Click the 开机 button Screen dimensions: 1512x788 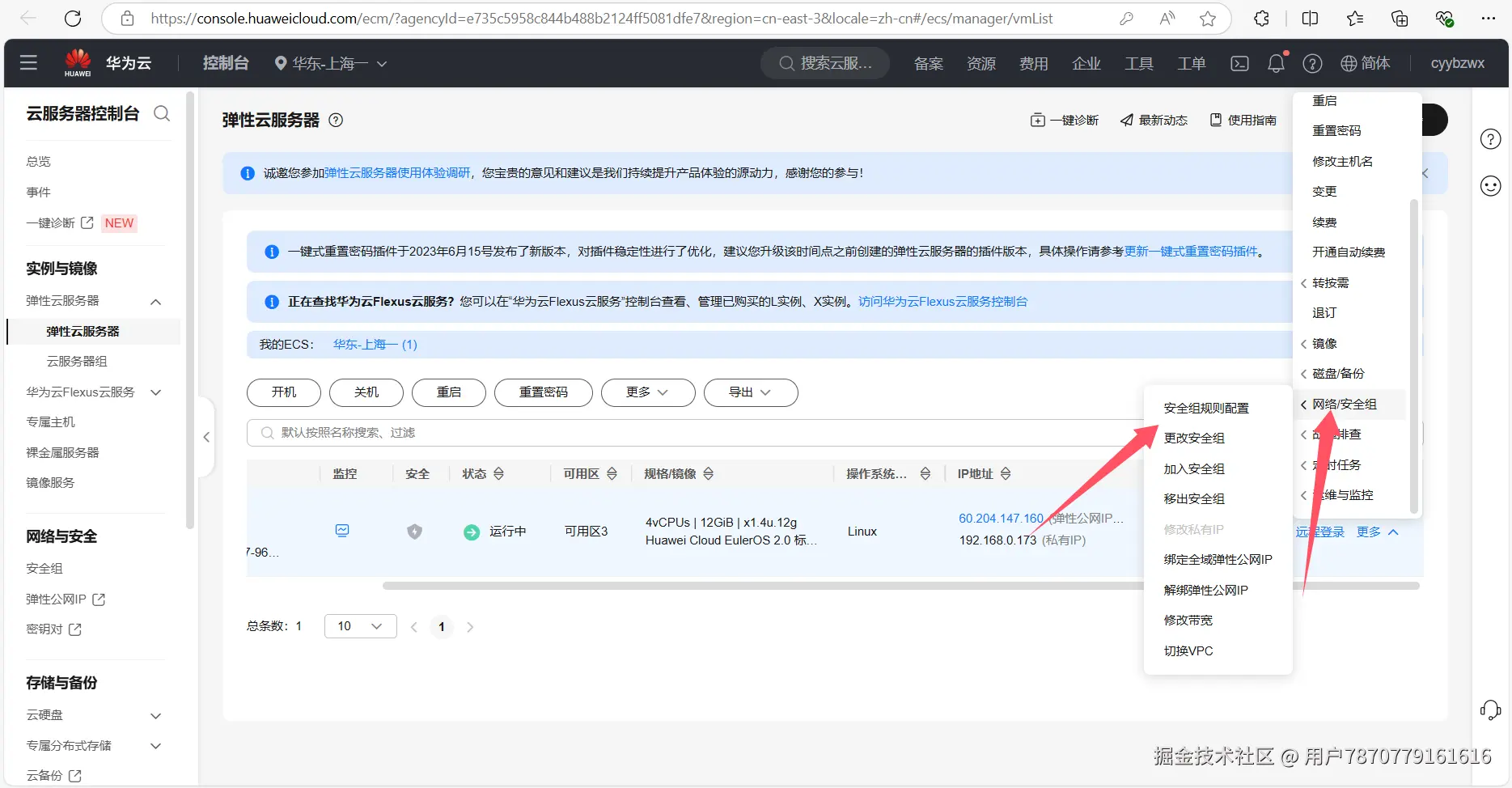tap(284, 392)
